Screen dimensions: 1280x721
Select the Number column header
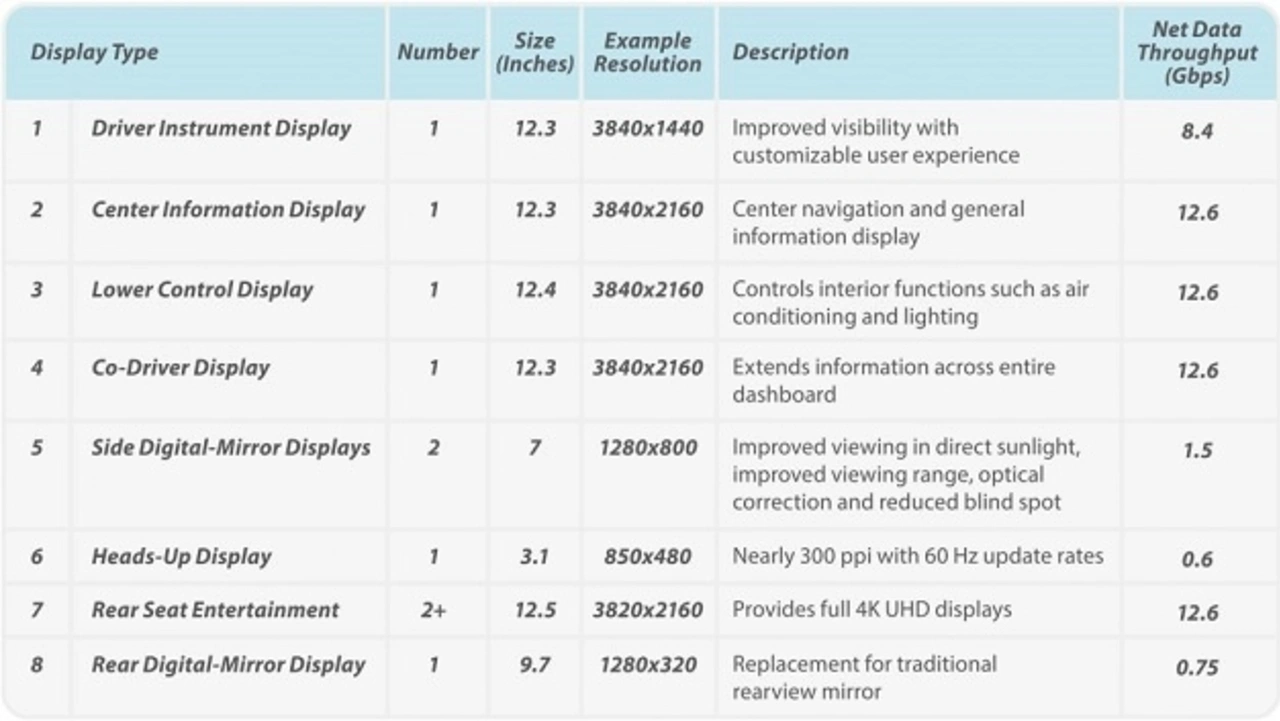[x=437, y=53]
